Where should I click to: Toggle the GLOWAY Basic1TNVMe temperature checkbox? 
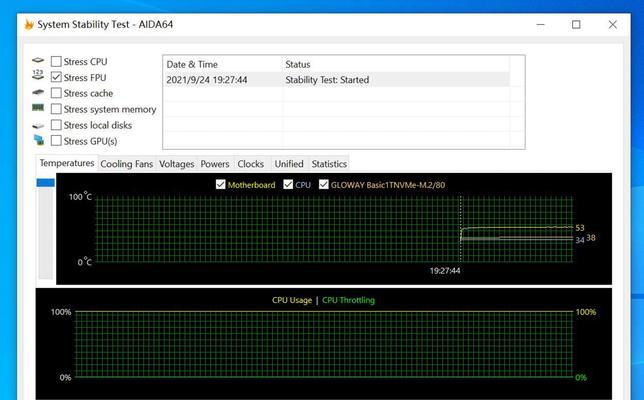coord(324,184)
